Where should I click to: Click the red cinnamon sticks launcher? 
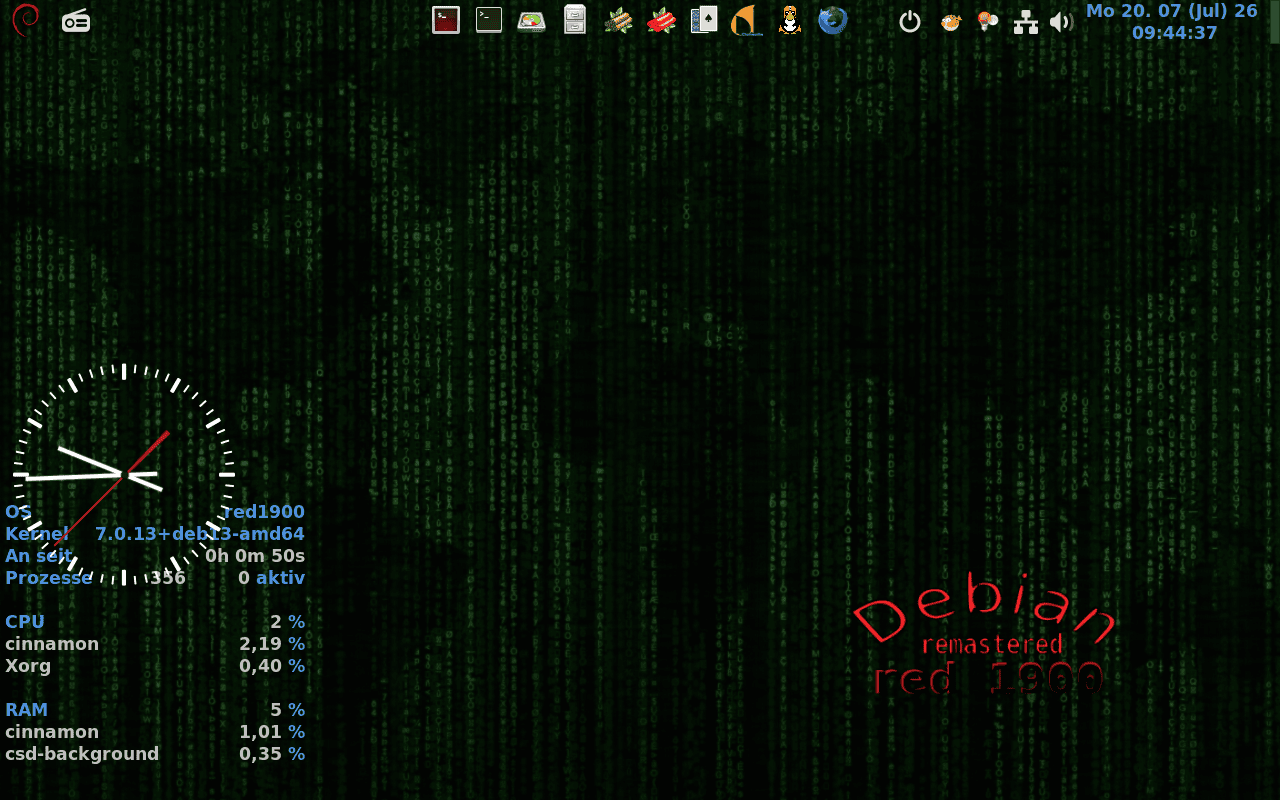(x=661, y=20)
